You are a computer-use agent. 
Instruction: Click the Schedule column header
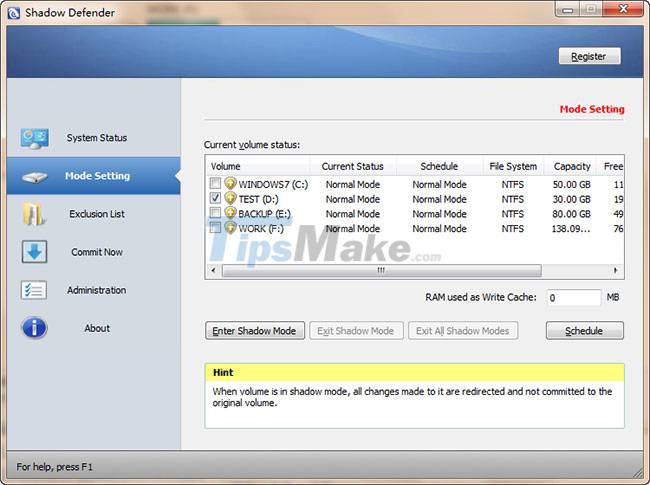439,166
